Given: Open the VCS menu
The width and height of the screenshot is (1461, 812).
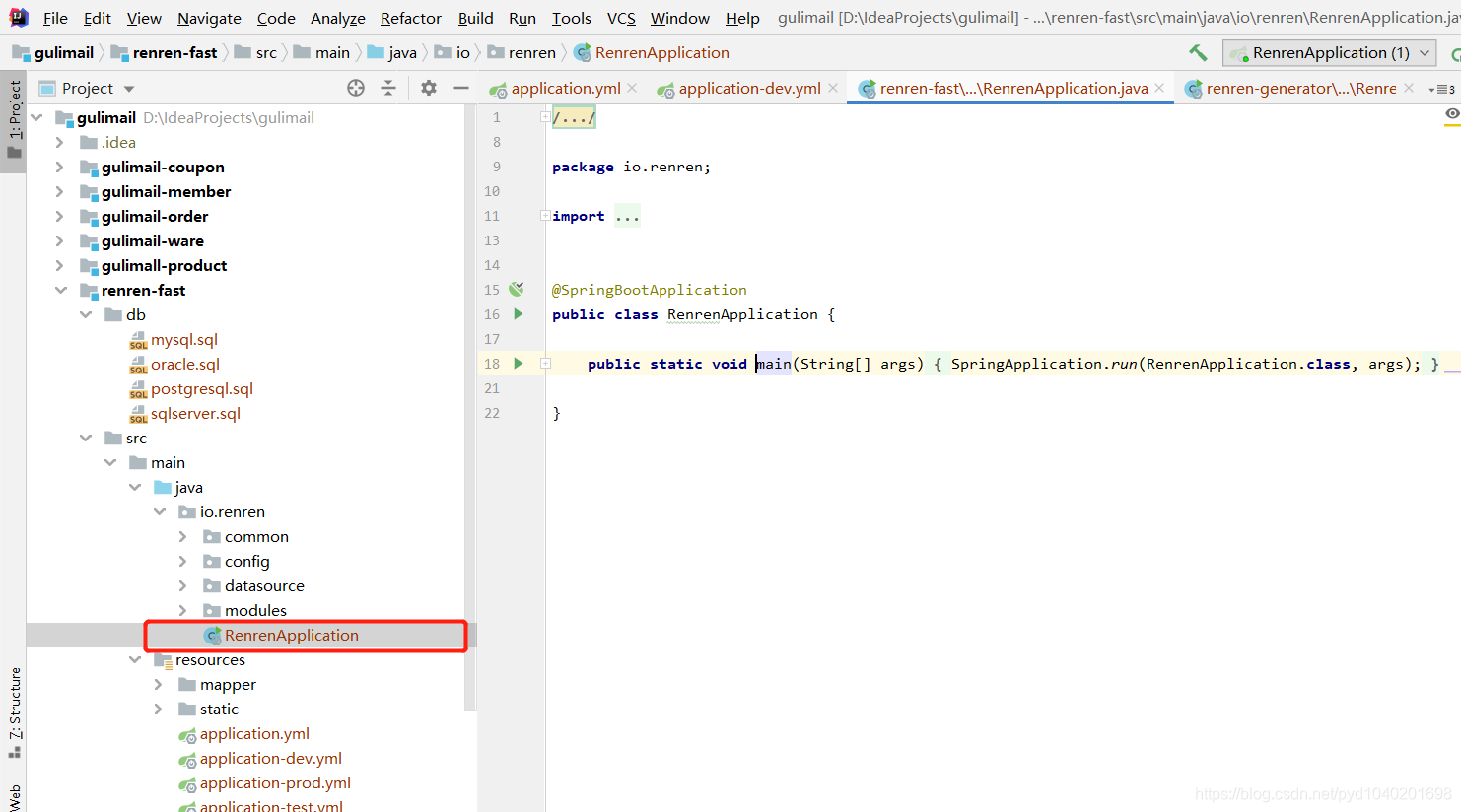Looking at the screenshot, I should pos(621,18).
